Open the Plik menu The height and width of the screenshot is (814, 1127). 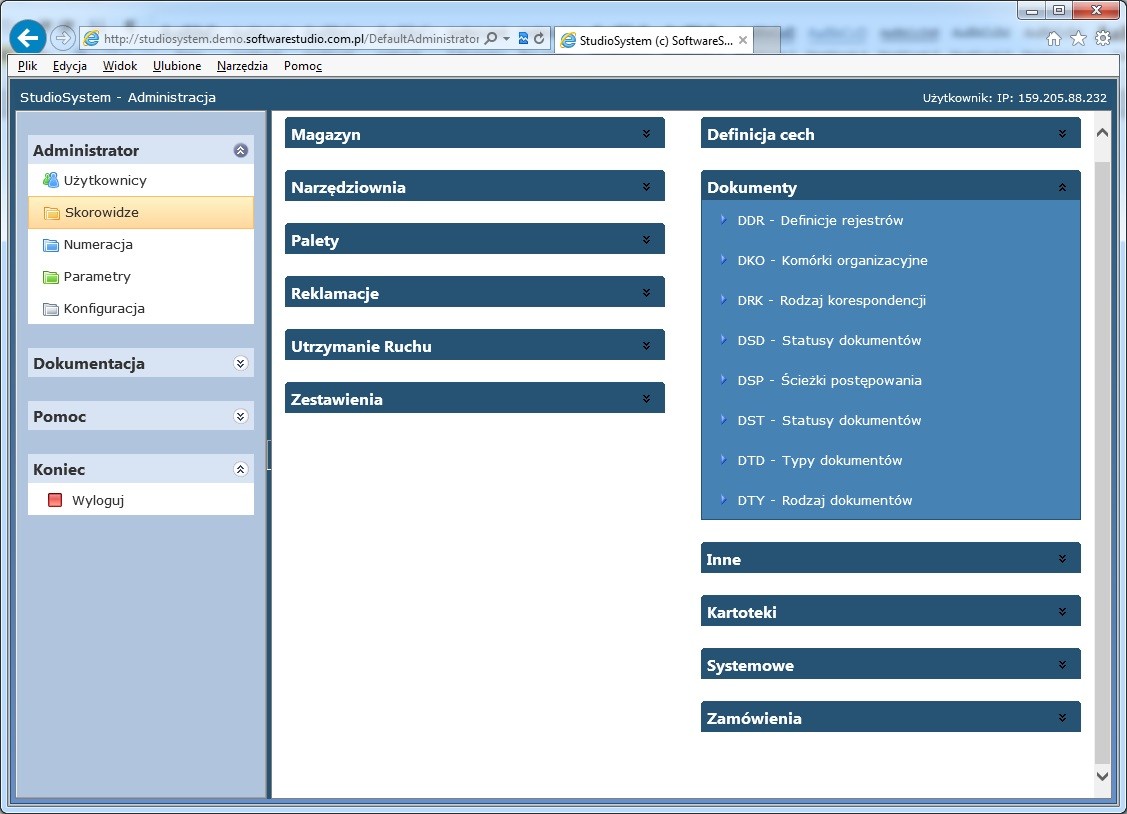click(x=27, y=66)
